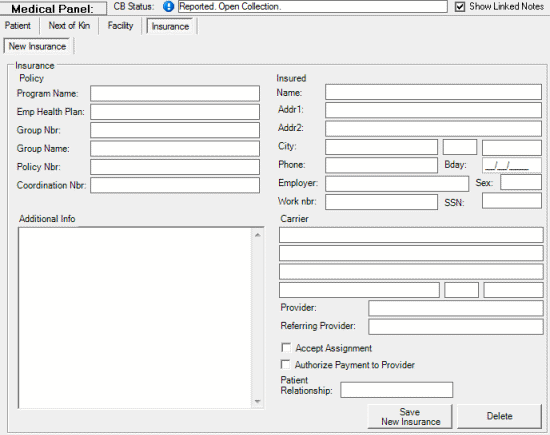Viewport: 550px width, 435px height.
Task: Click the Program Name input field
Action: point(175,94)
